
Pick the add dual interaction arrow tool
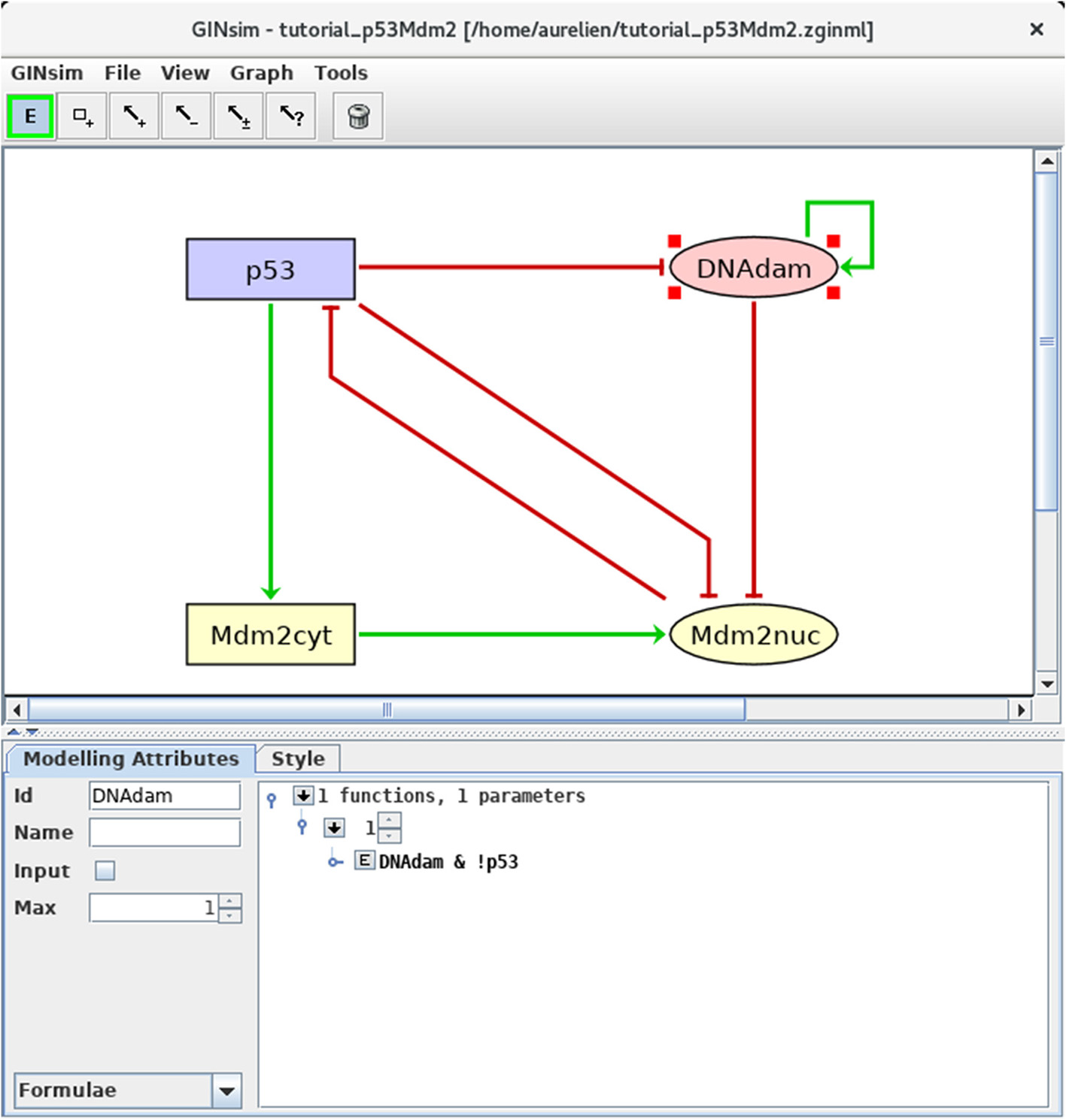pos(238,117)
